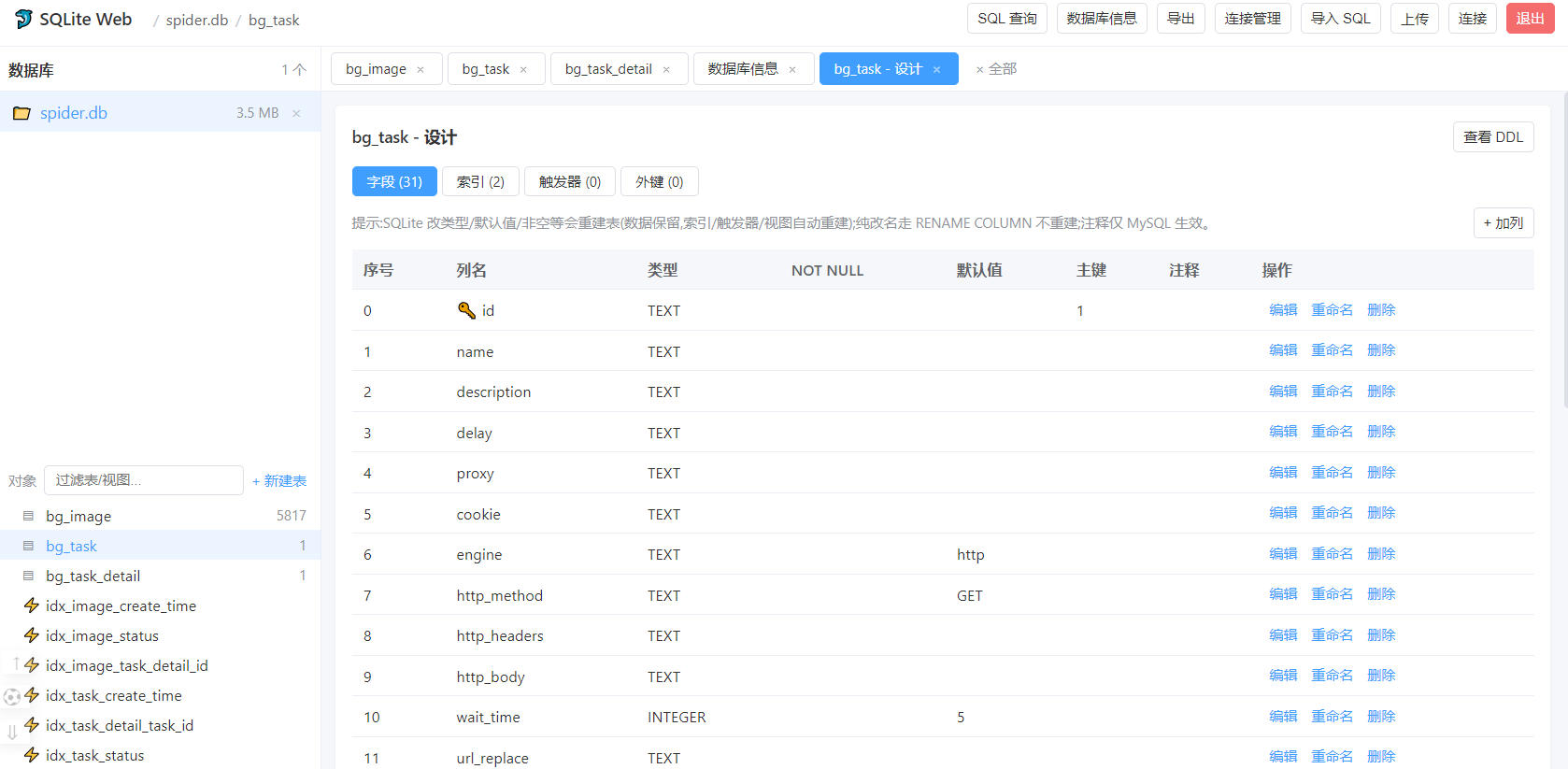This screenshot has height=769, width=1568.
Task: Click table icon next to bg_task_detail
Action: point(28,576)
